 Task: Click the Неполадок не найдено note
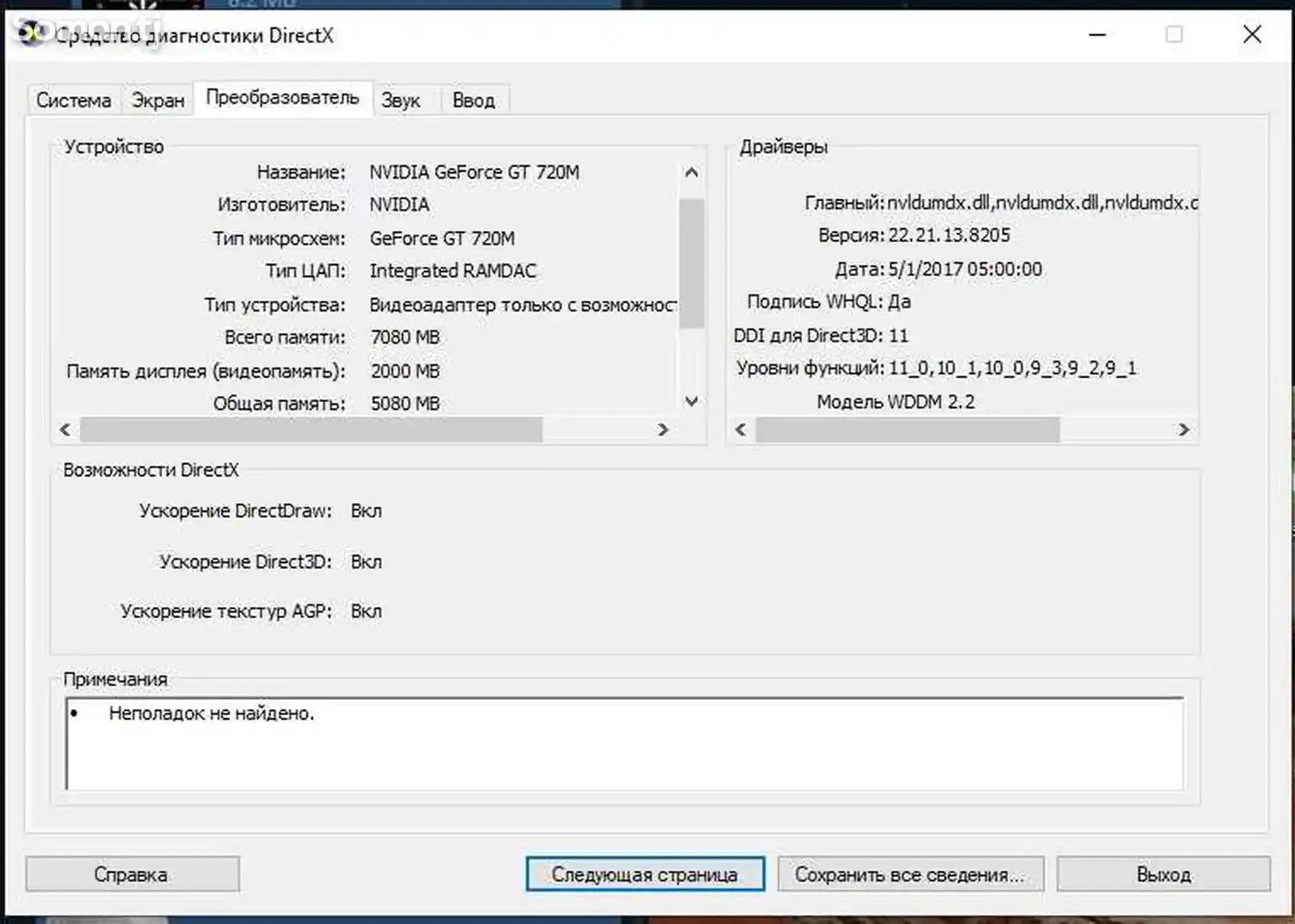click(211, 714)
